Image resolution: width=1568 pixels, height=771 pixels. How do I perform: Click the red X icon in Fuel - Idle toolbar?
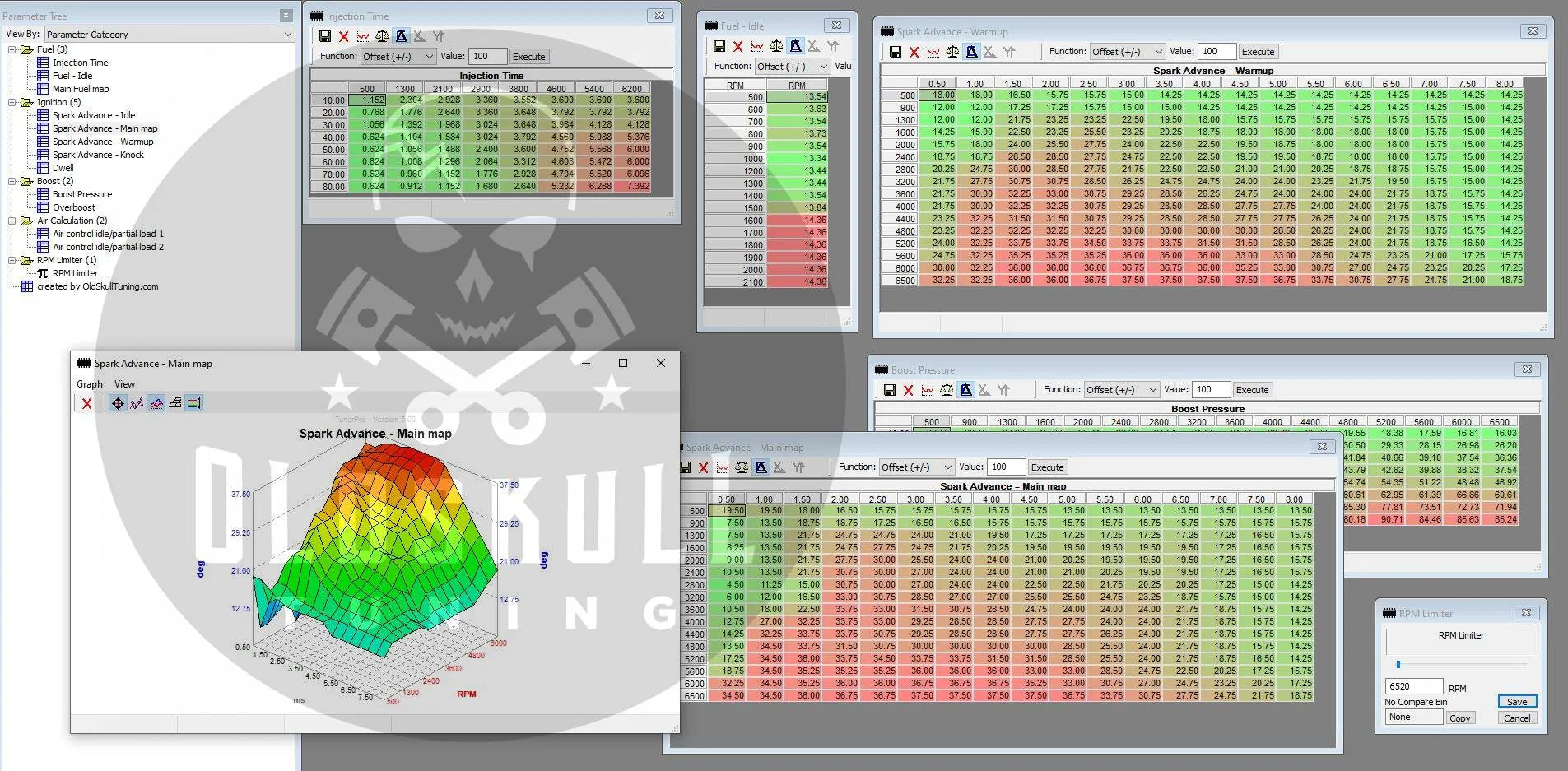(738, 46)
